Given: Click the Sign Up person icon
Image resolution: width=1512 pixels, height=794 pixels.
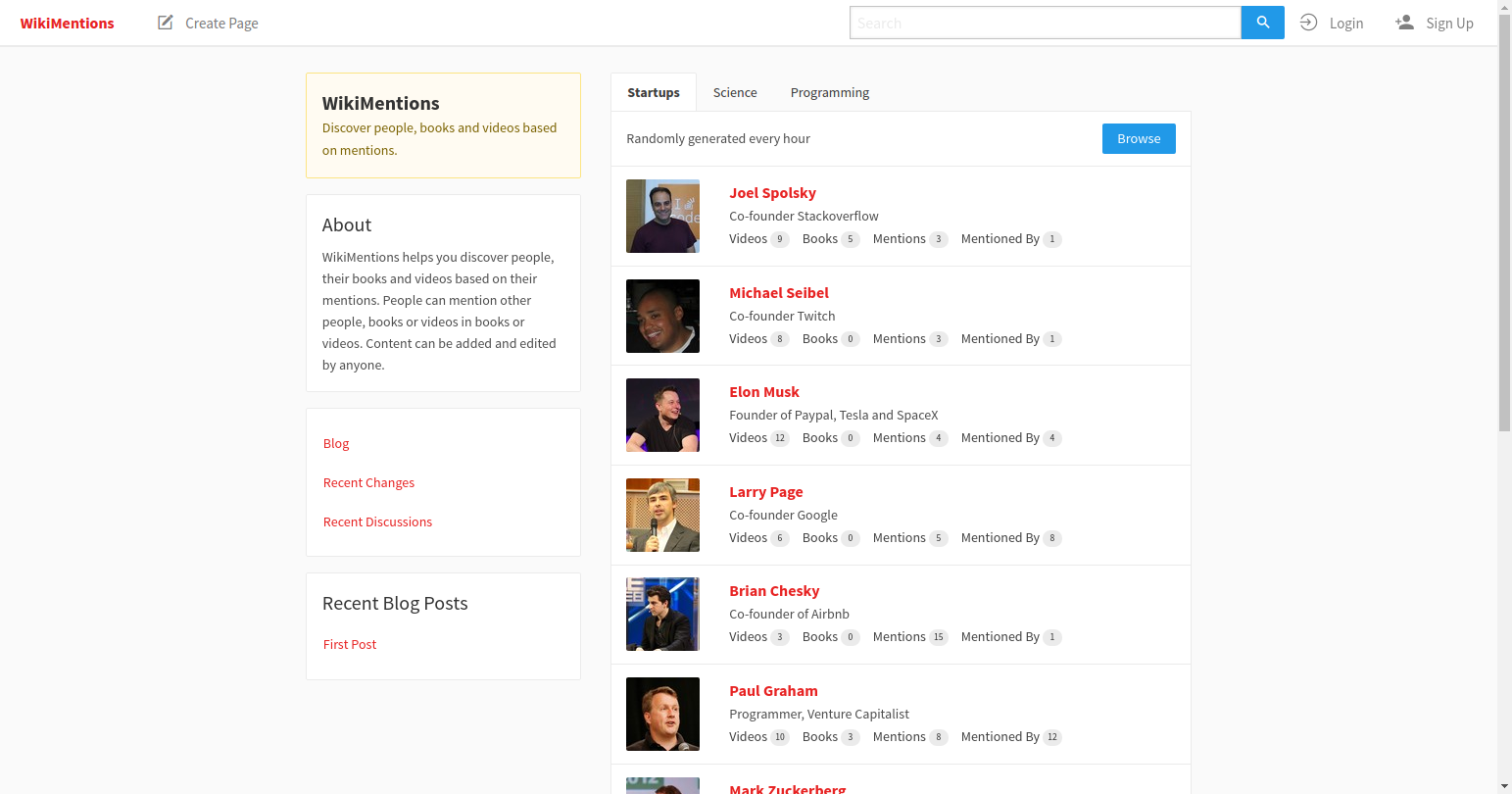Looking at the screenshot, I should point(1405,22).
